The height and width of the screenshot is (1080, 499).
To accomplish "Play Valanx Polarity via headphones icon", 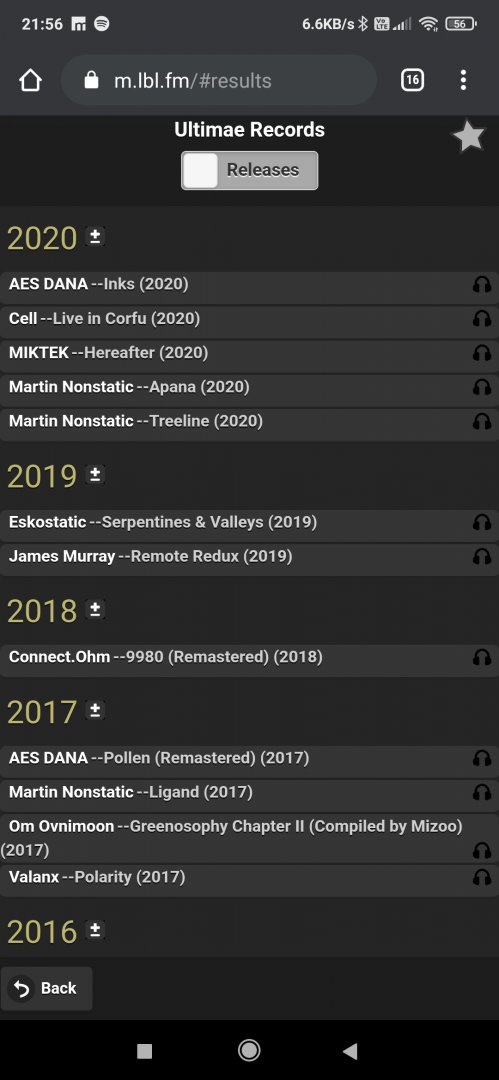I will (482, 878).
